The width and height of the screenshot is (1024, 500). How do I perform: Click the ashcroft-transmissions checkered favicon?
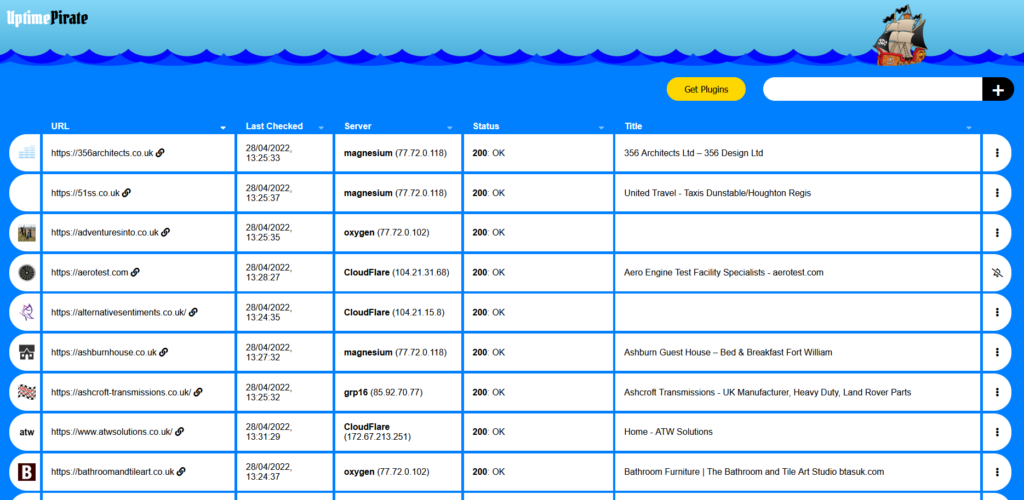[x=27, y=392]
